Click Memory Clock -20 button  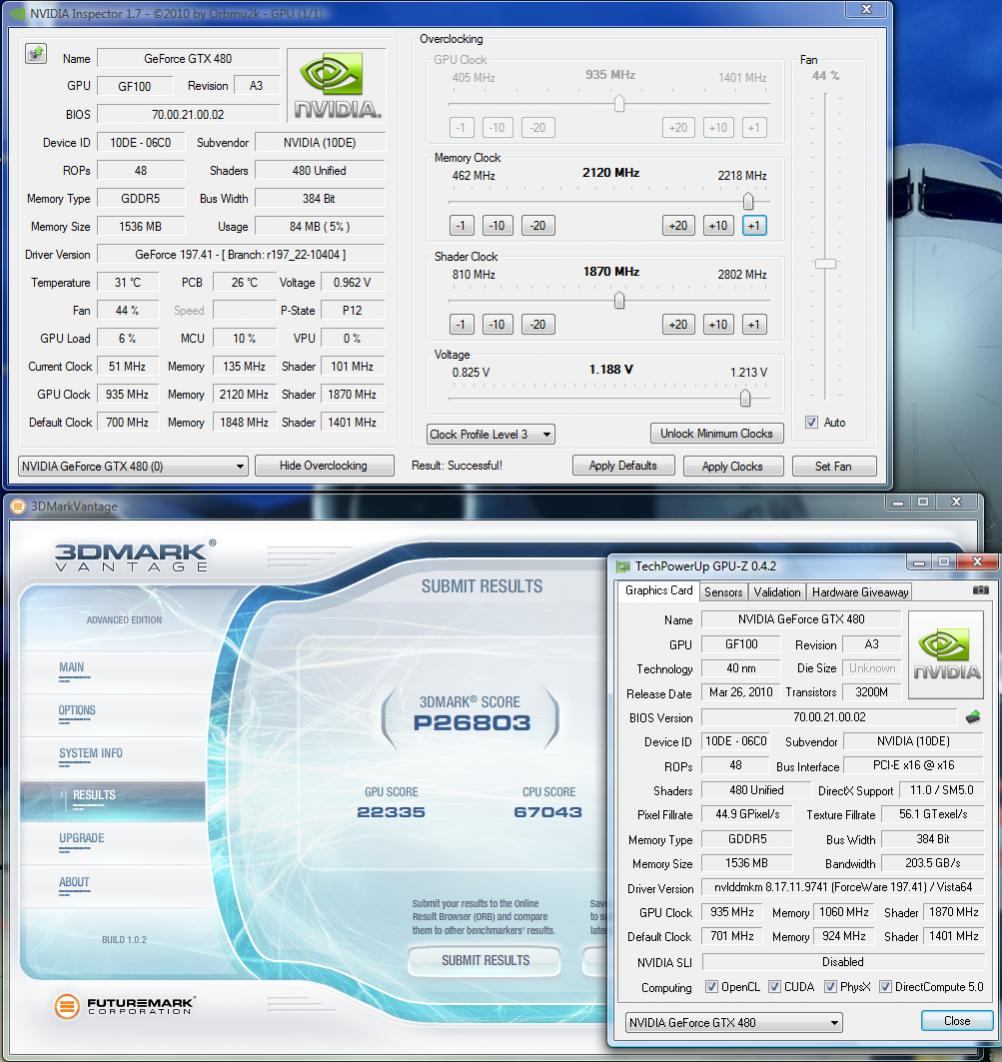click(538, 226)
